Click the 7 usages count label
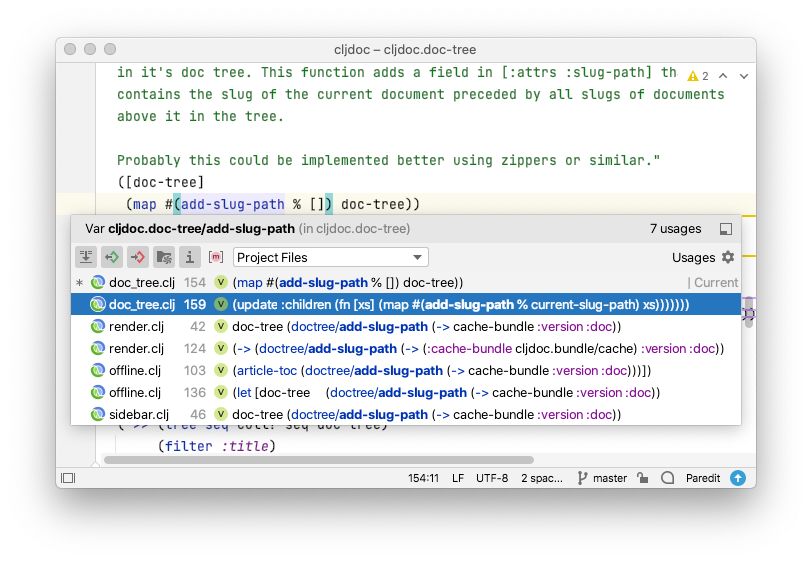 pos(675,229)
